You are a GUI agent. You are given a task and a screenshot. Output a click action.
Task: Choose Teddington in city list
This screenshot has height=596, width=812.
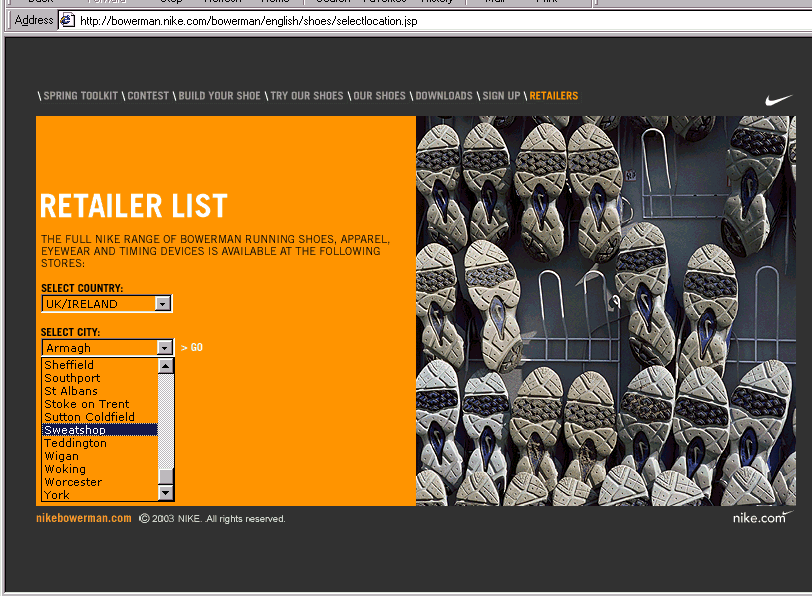(100, 443)
